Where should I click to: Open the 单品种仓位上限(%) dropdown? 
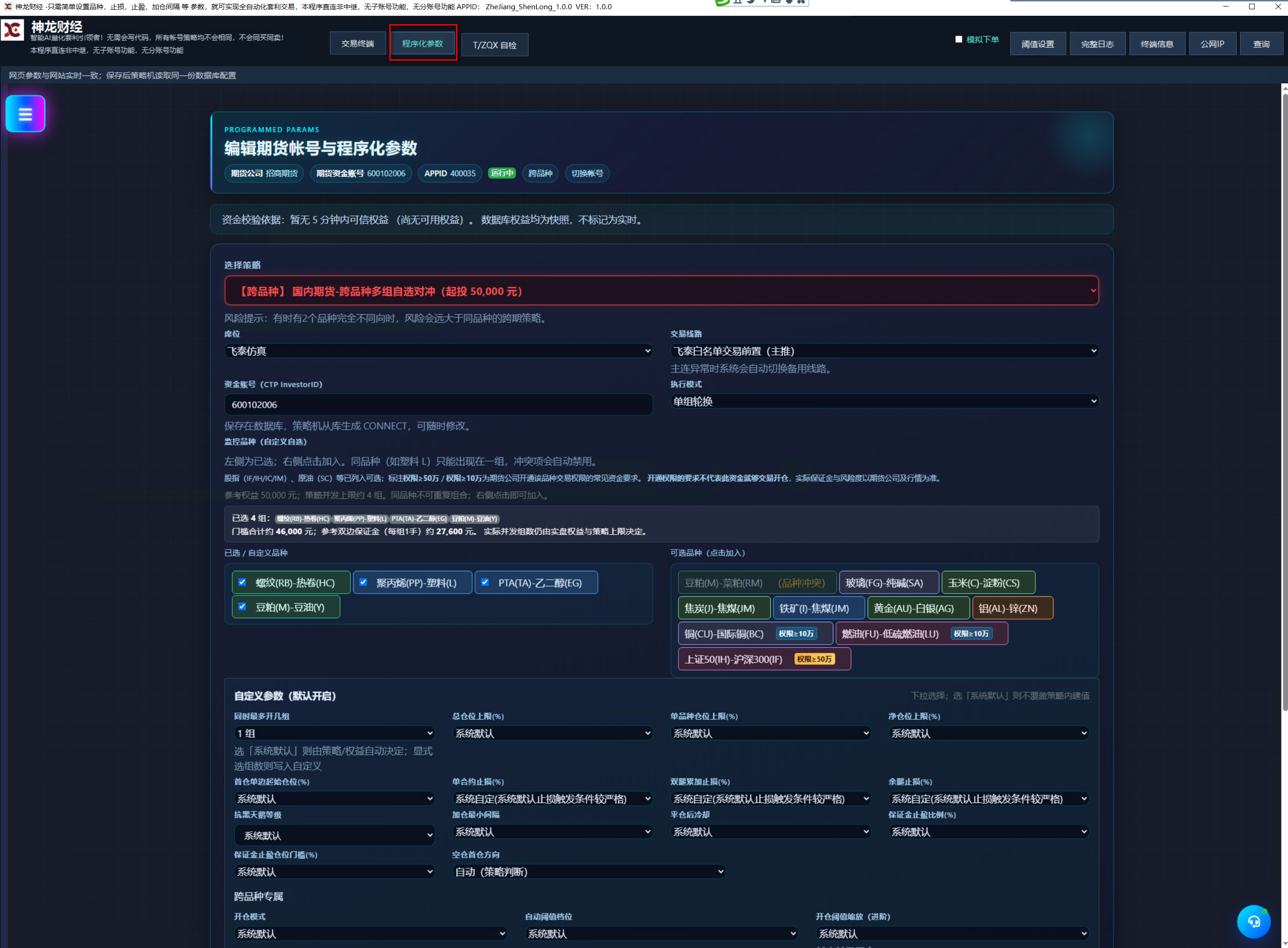[770, 733]
